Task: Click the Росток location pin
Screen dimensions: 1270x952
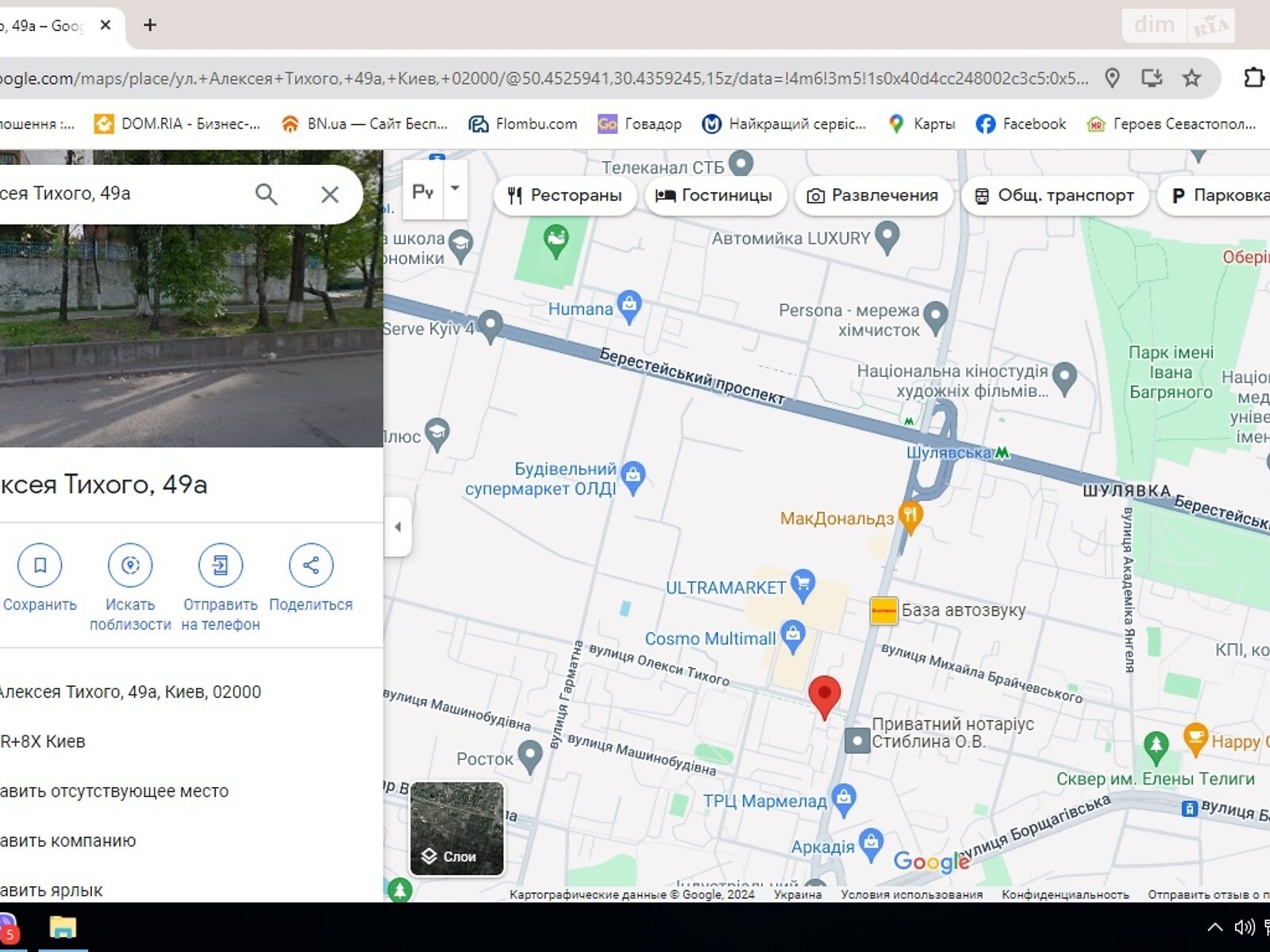Action: [529, 756]
